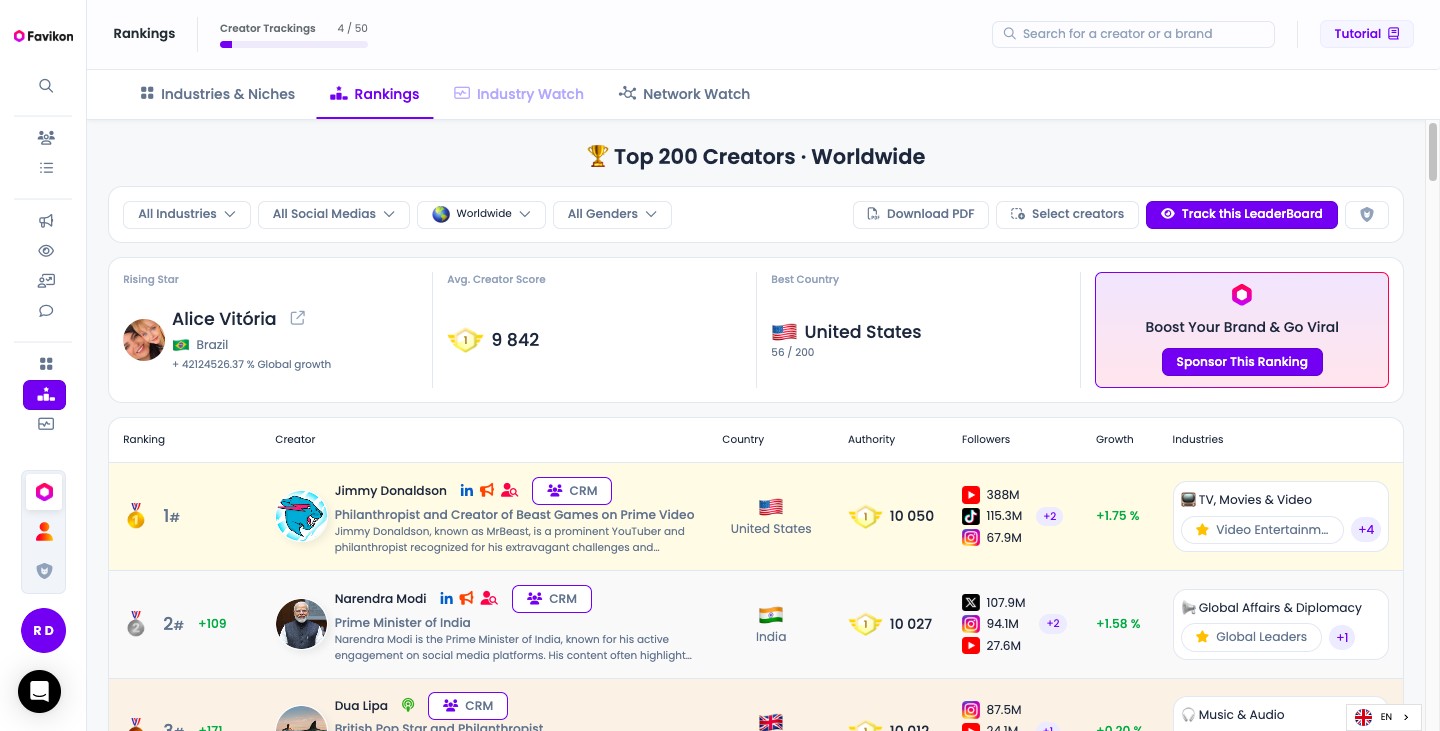This screenshot has height=731, width=1440.
Task: Switch to Industries & Niches tab
Action: coord(217,94)
